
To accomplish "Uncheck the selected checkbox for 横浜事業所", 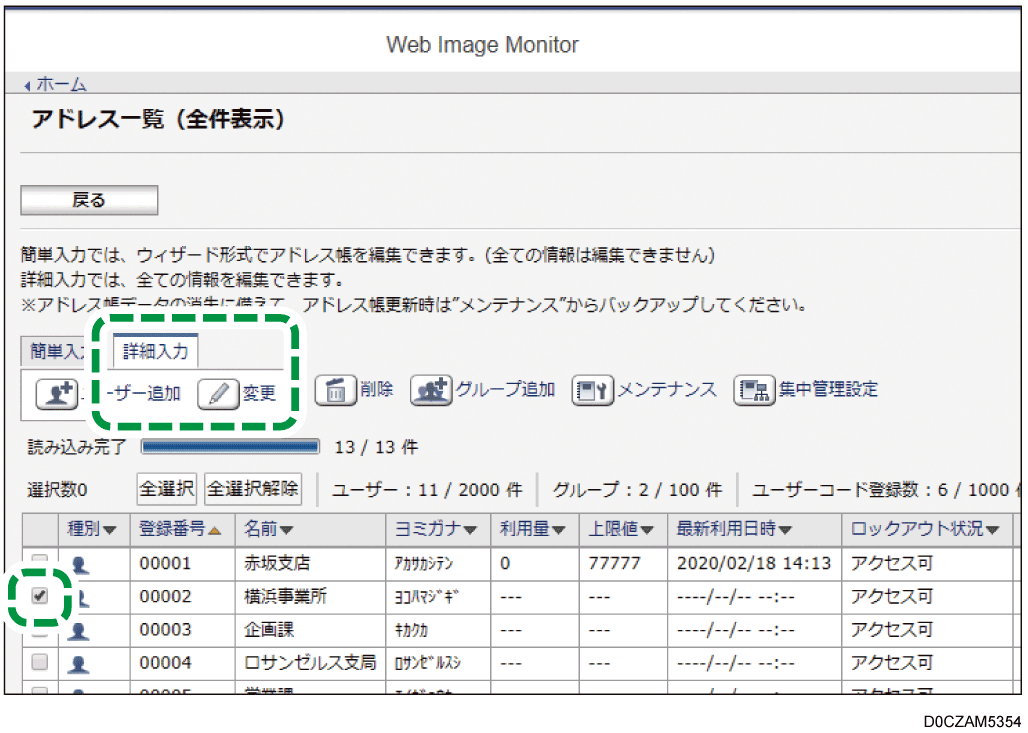I will coord(38,596).
